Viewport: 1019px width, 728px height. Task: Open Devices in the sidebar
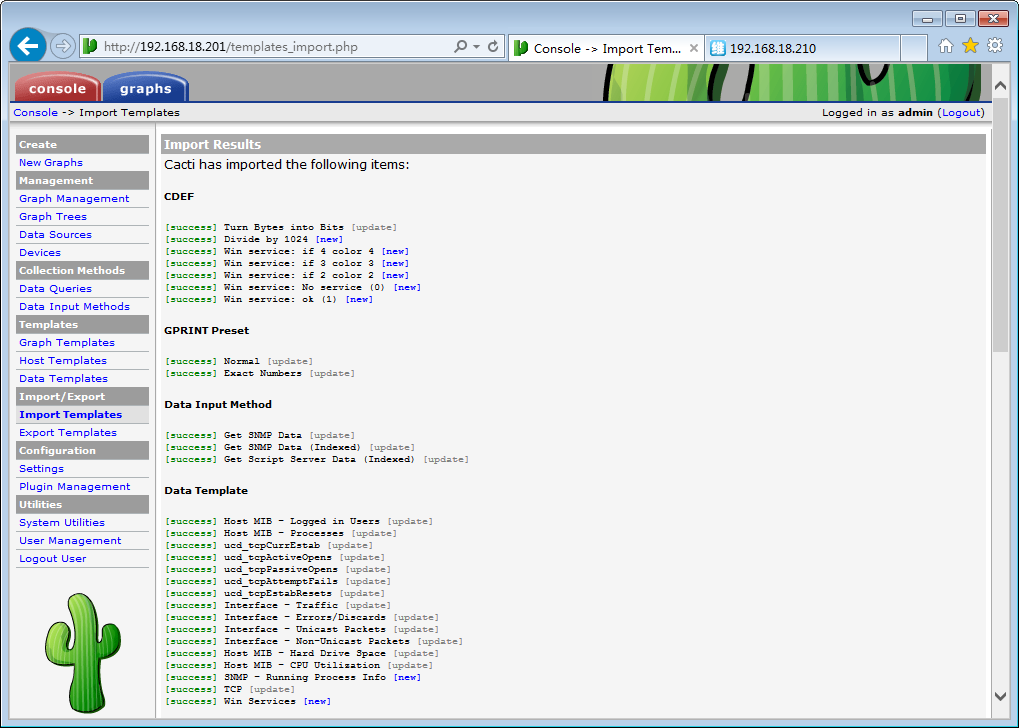40,252
